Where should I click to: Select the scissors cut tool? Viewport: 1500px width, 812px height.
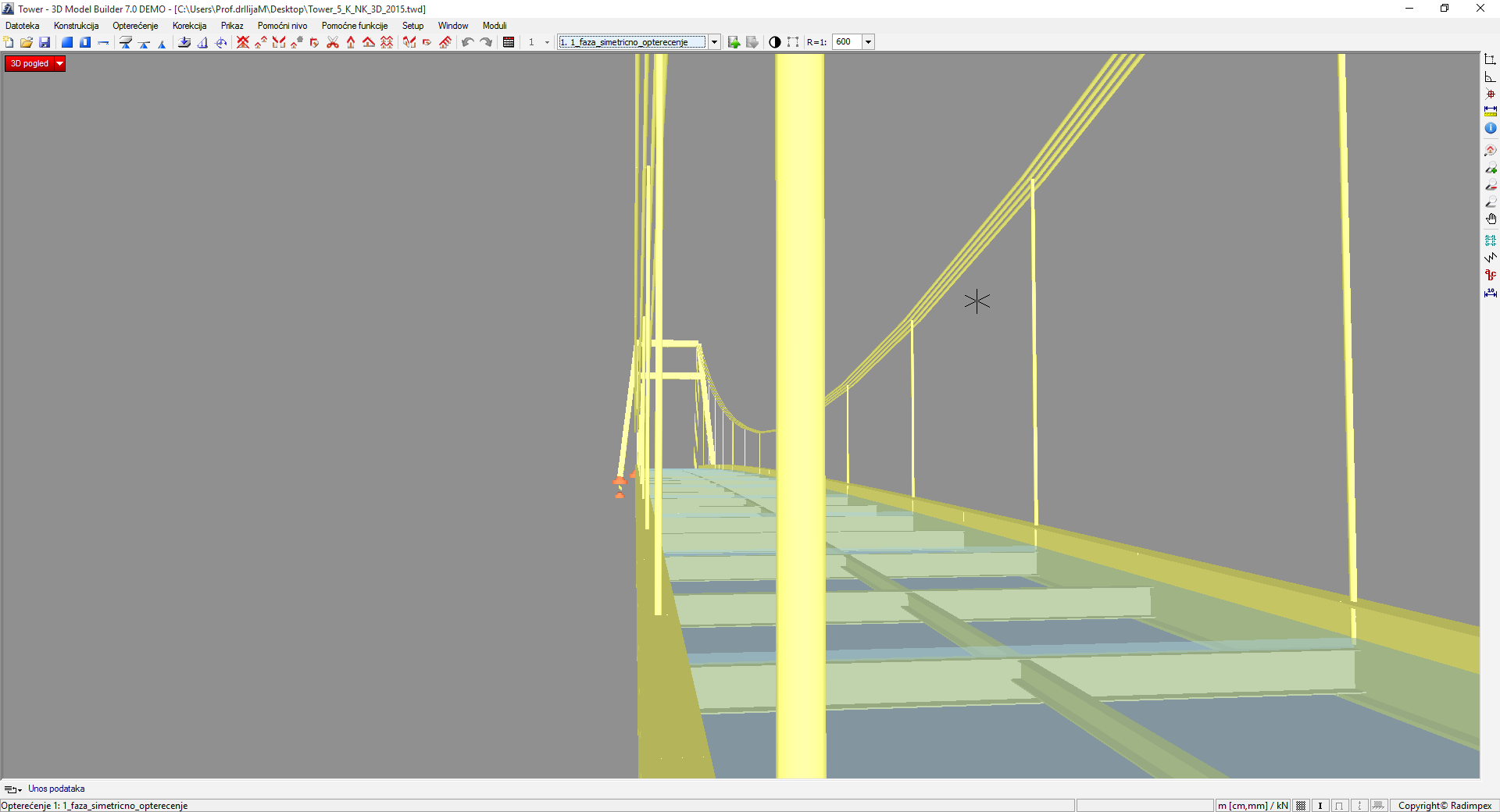333,42
